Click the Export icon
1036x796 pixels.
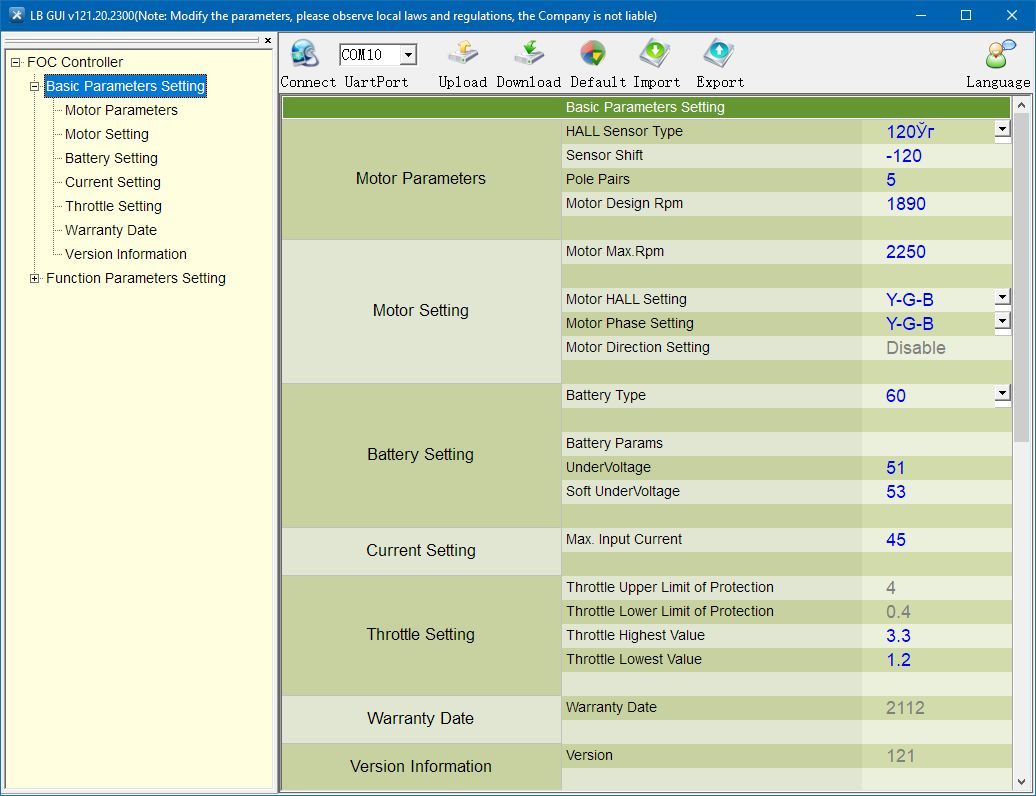coord(719,54)
